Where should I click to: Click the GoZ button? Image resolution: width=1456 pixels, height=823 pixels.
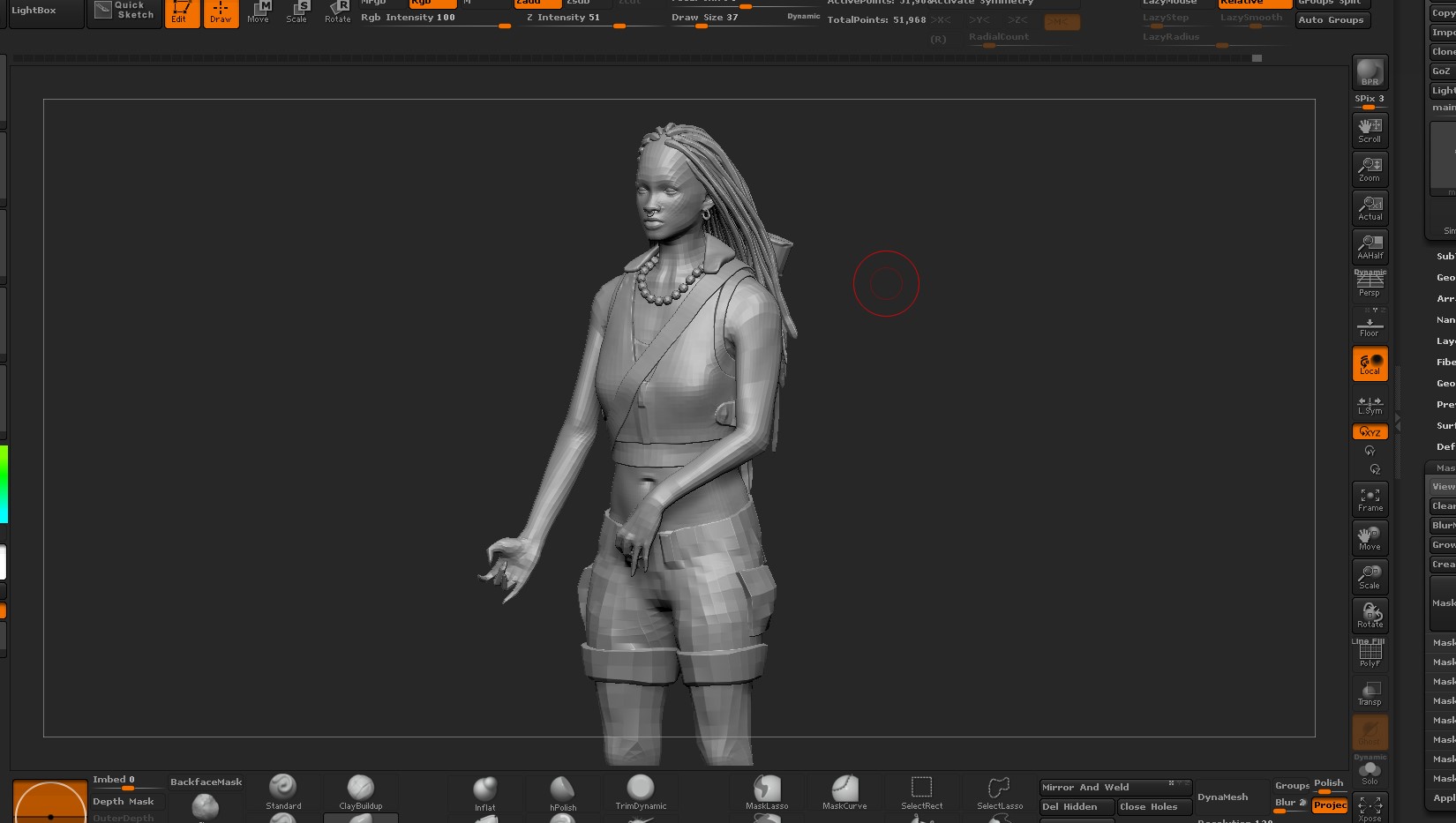pos(1442,71)
